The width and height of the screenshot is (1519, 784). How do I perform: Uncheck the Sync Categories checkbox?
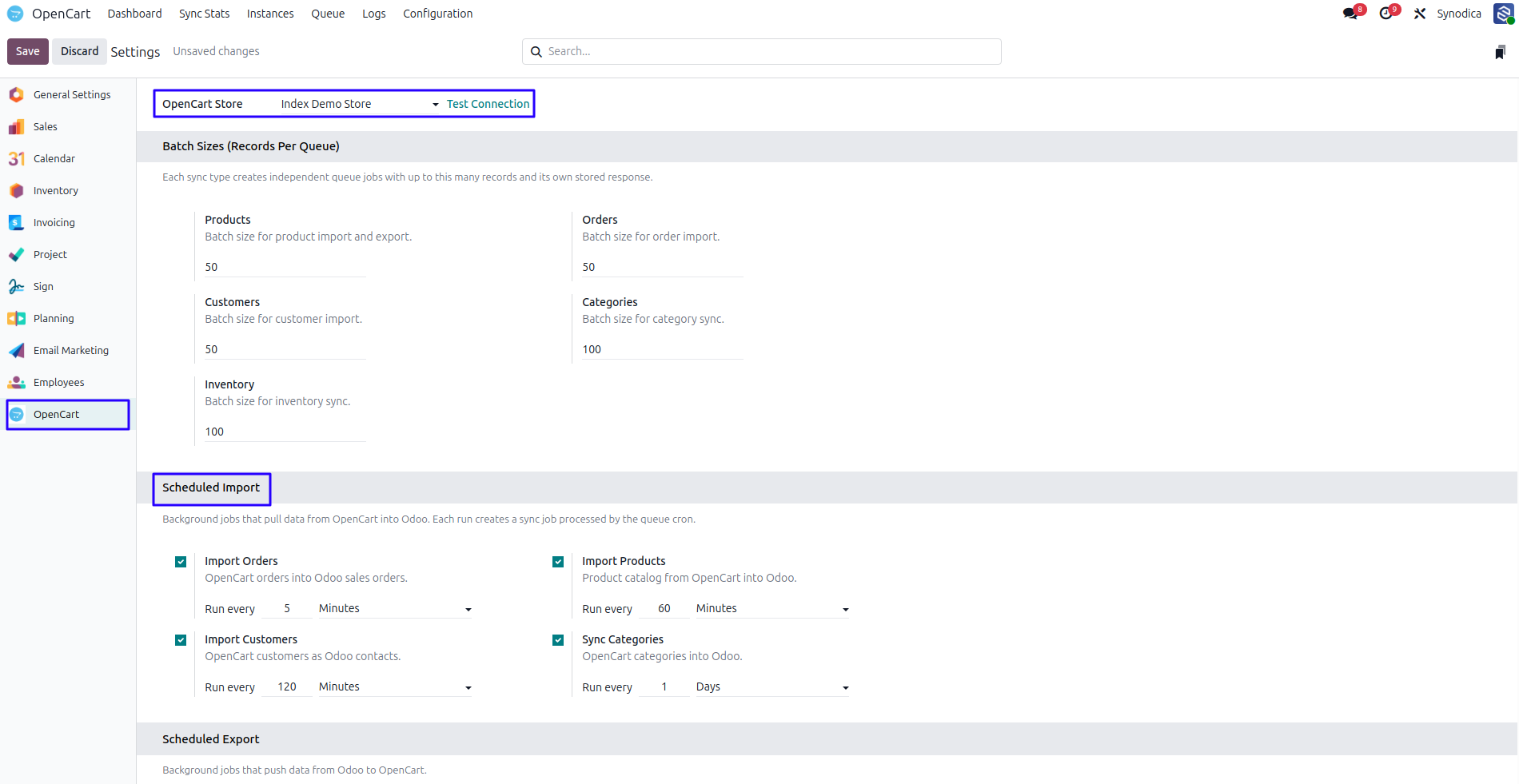pyautogui.click(x=558, y=640)
